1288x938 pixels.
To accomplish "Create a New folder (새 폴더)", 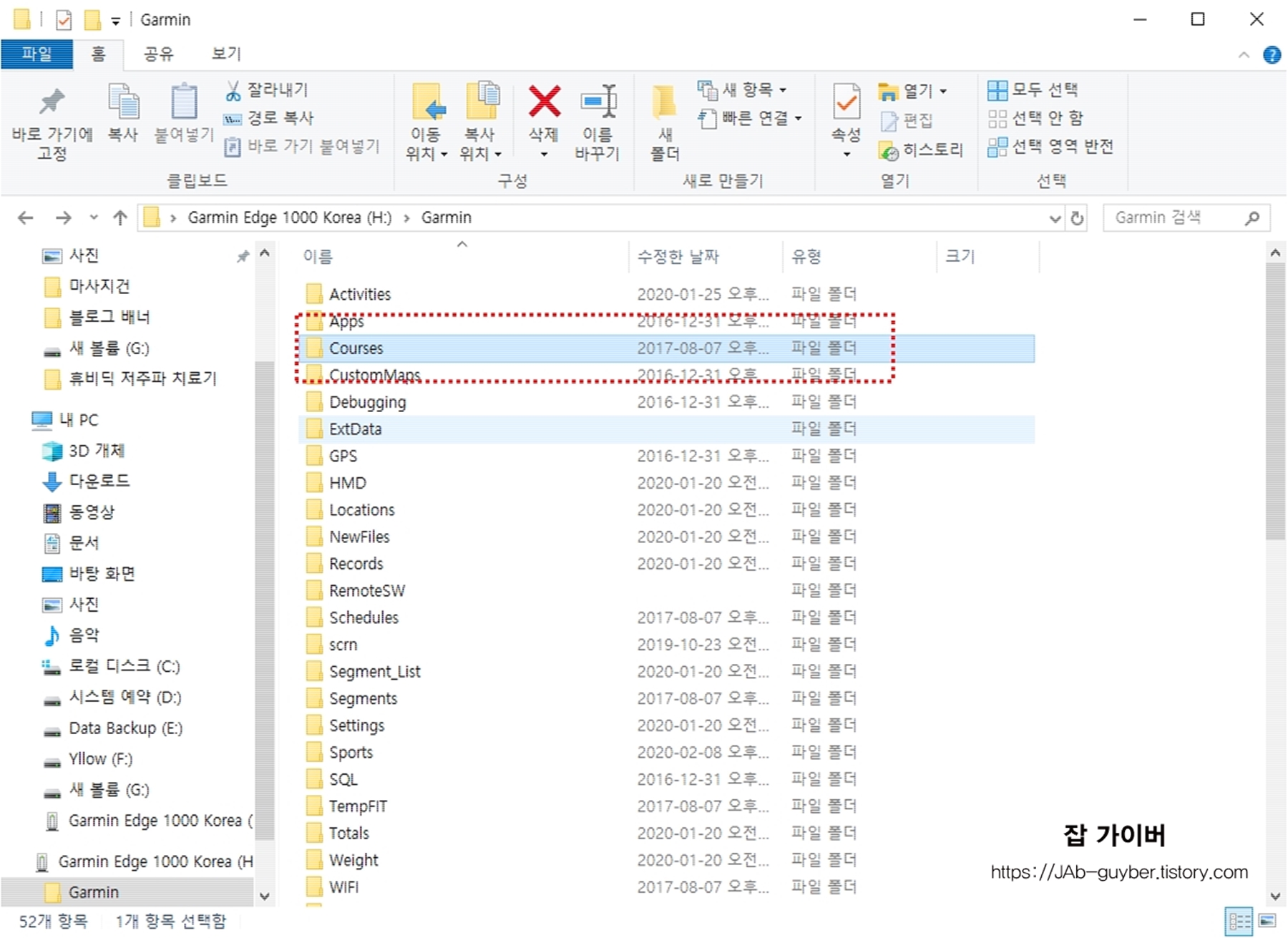I will coord(665,122).
